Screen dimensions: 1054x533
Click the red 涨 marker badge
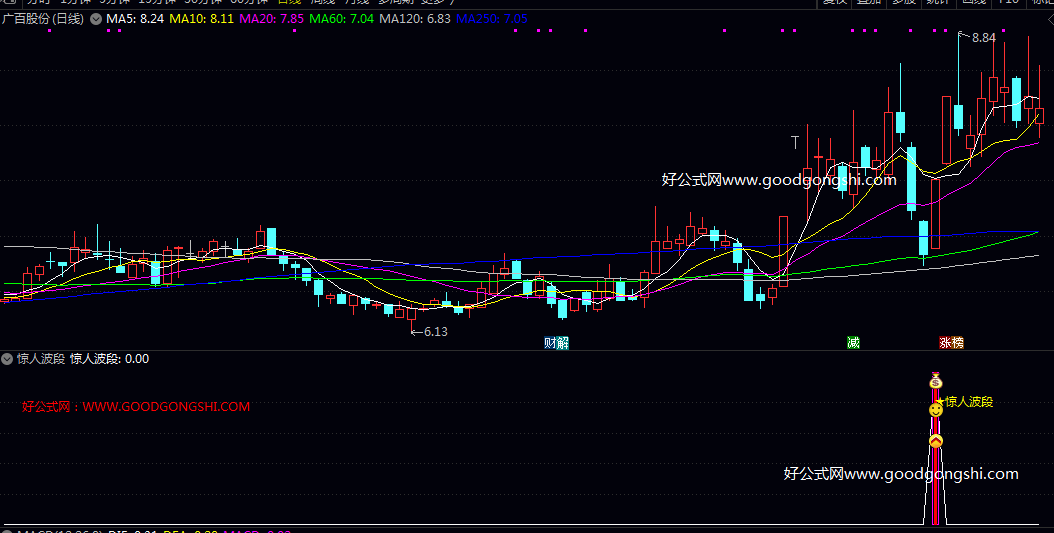pos(945,343)
